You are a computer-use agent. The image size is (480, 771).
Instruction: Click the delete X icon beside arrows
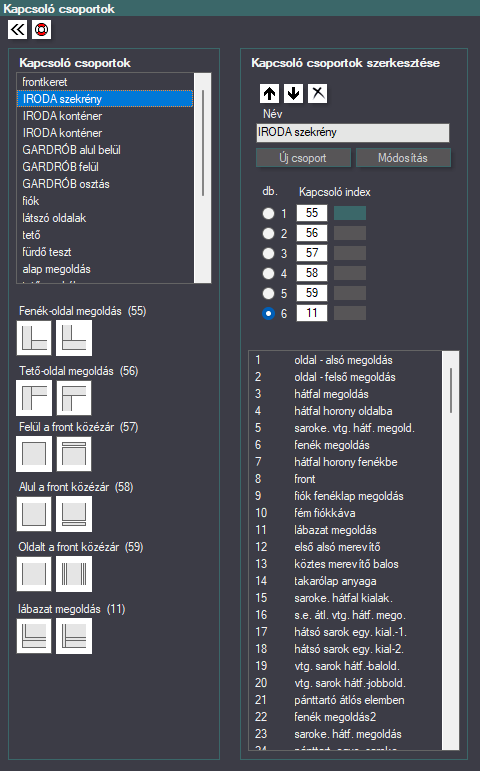point(318,93)
